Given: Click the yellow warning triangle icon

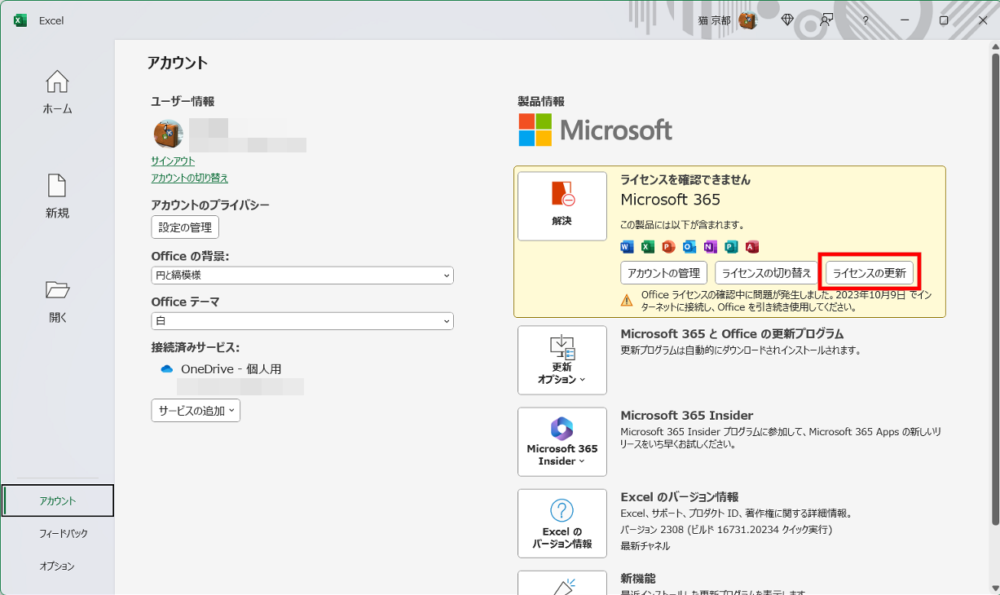Looking at the screenshot, I should (627, 300).
